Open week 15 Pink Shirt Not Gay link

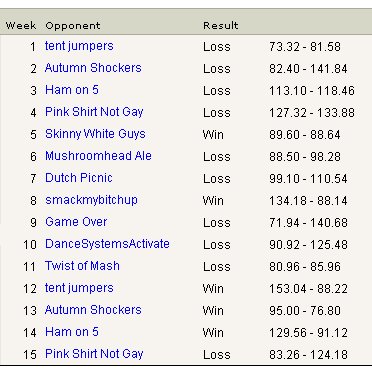[x=94, y=354]
